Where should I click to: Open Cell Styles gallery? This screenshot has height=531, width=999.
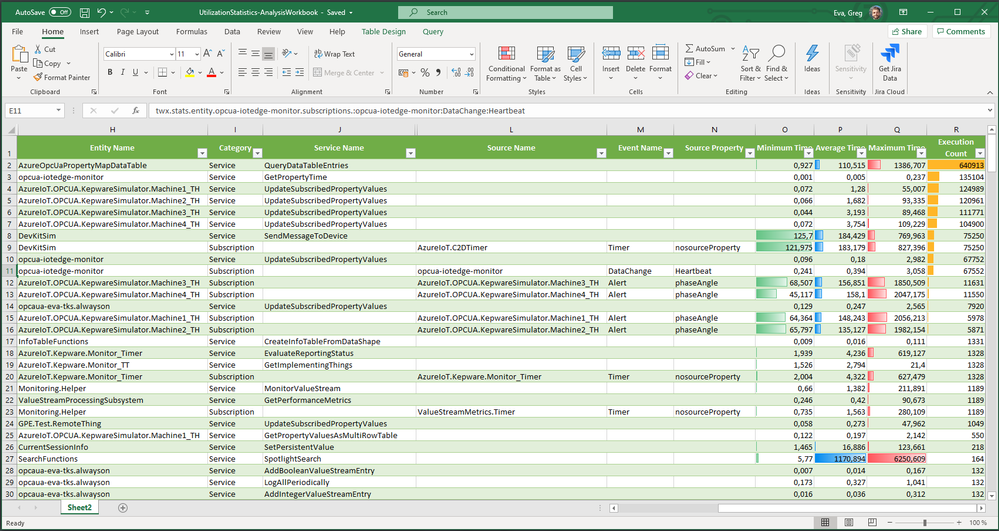tap(576, 64)
